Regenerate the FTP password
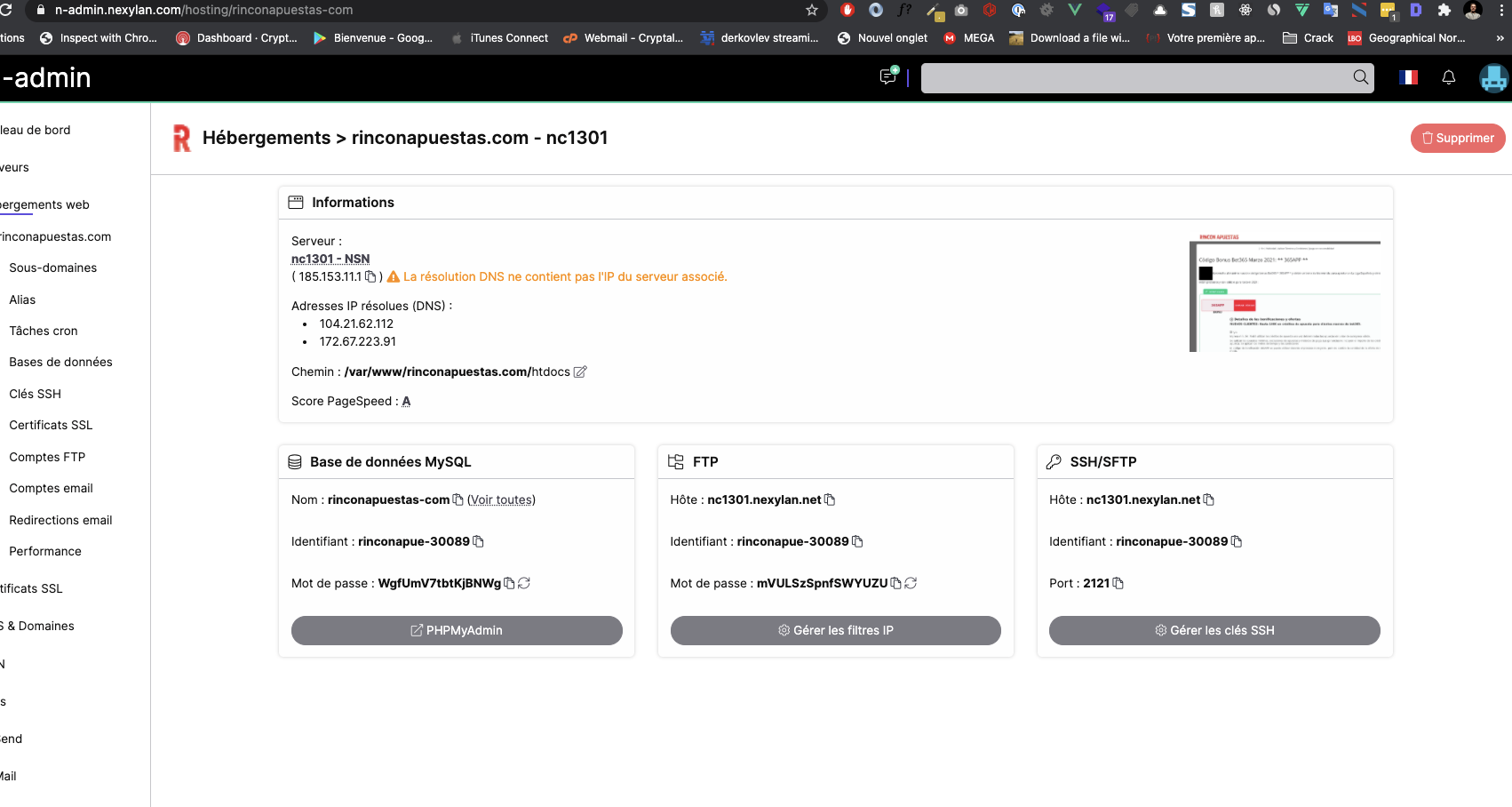 click(911, 583)
